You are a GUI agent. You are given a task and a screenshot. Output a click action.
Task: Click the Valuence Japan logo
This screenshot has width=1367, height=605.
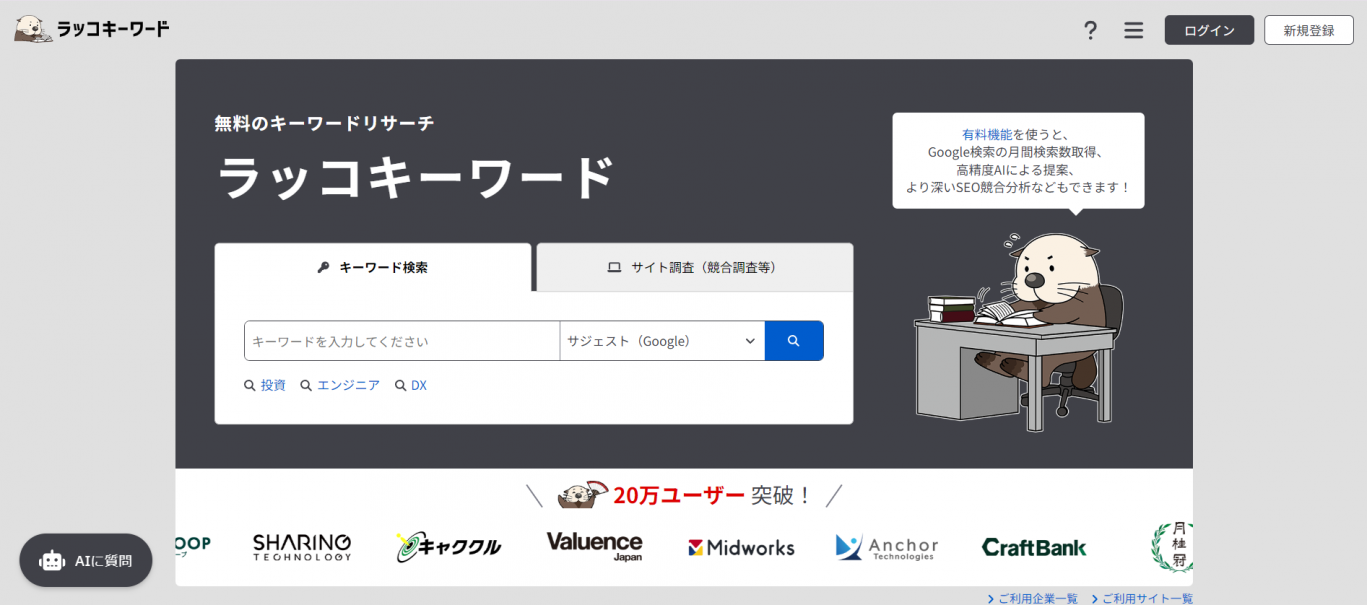tap(594, 546)
